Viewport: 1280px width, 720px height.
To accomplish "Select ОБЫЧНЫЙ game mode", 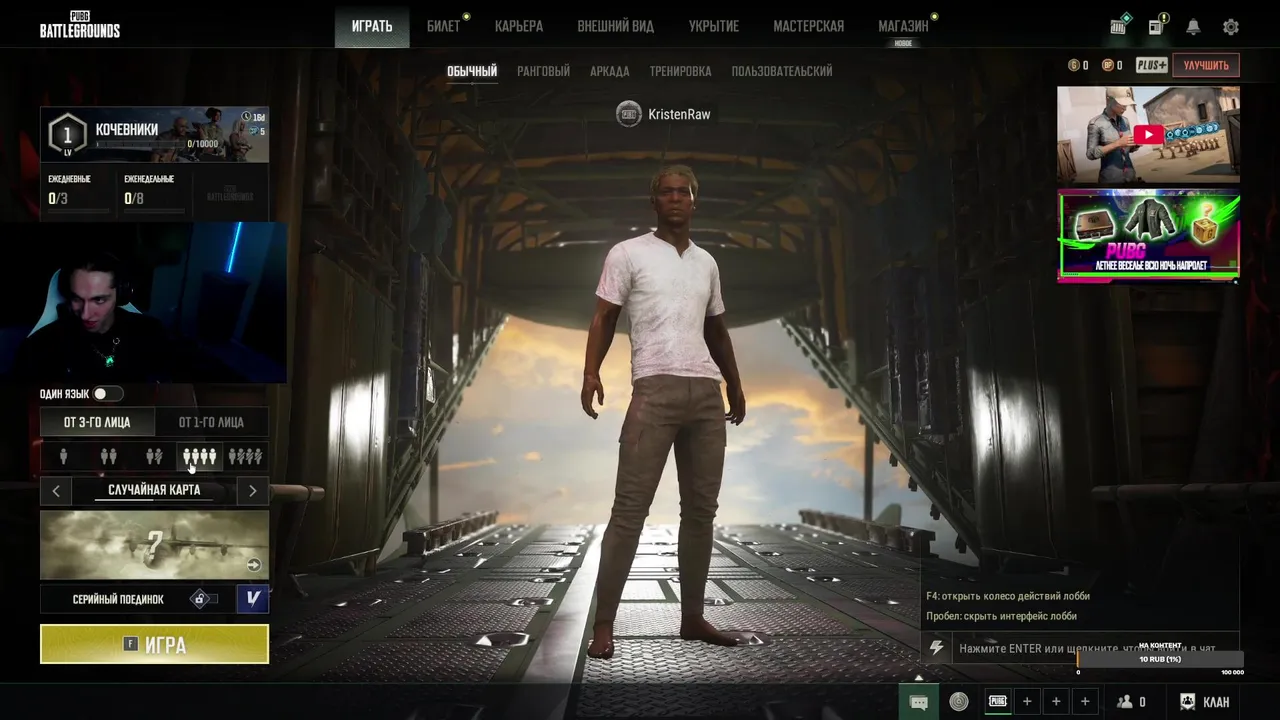I will [472, 71].
